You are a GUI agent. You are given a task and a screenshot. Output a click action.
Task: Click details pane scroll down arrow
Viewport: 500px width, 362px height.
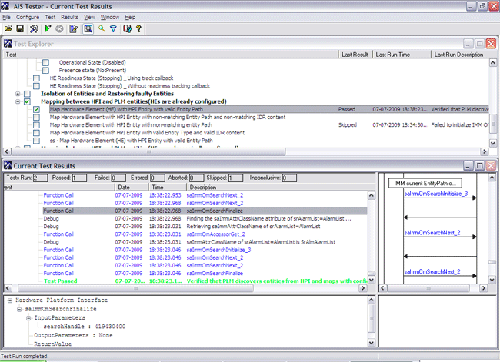[x=371, y=342]
